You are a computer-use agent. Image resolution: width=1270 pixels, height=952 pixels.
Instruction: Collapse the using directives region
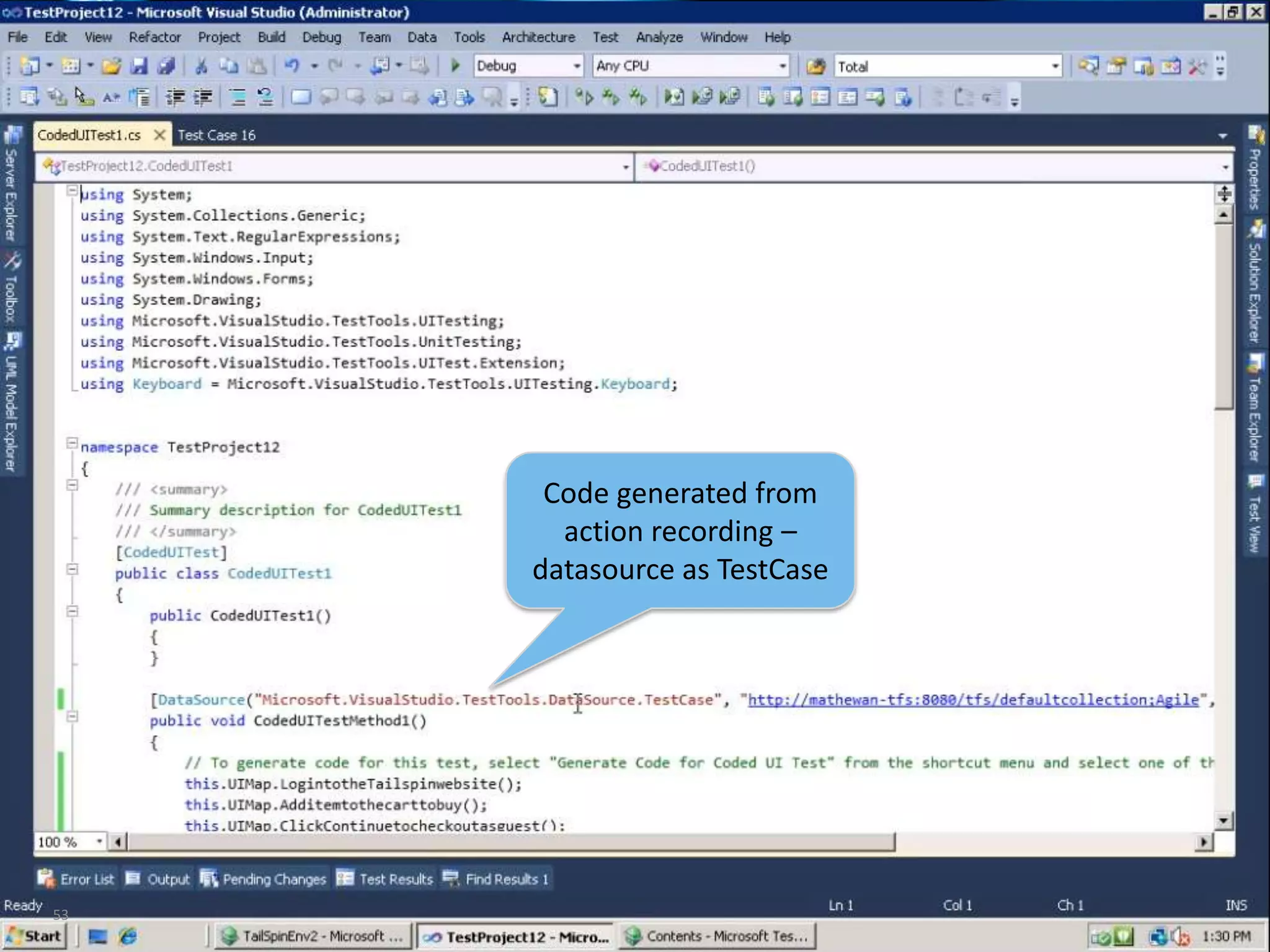click(x=72, y=191)
